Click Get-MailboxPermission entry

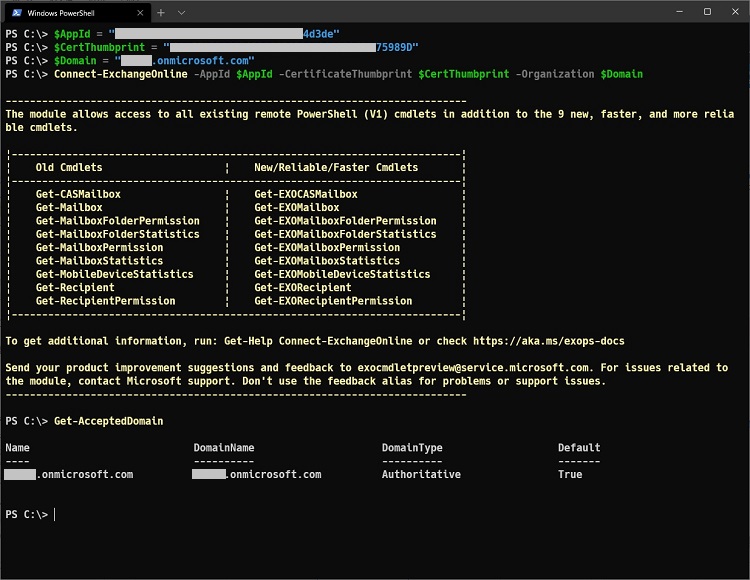[99, 248]
